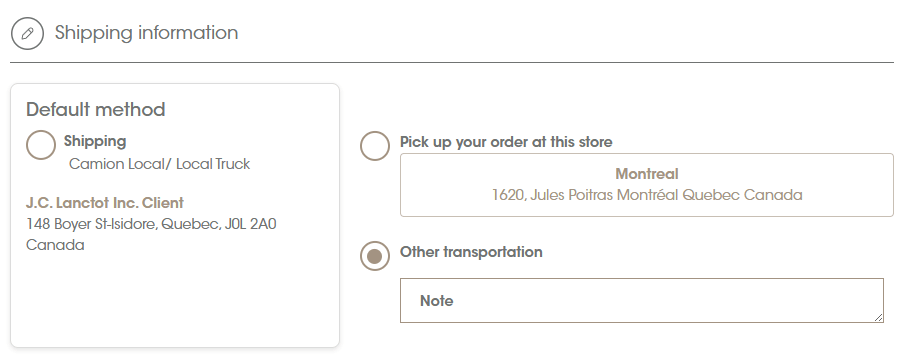Click the Other transportation label
The width and height of the screenshot is (905, 363).
pos(471,252)
